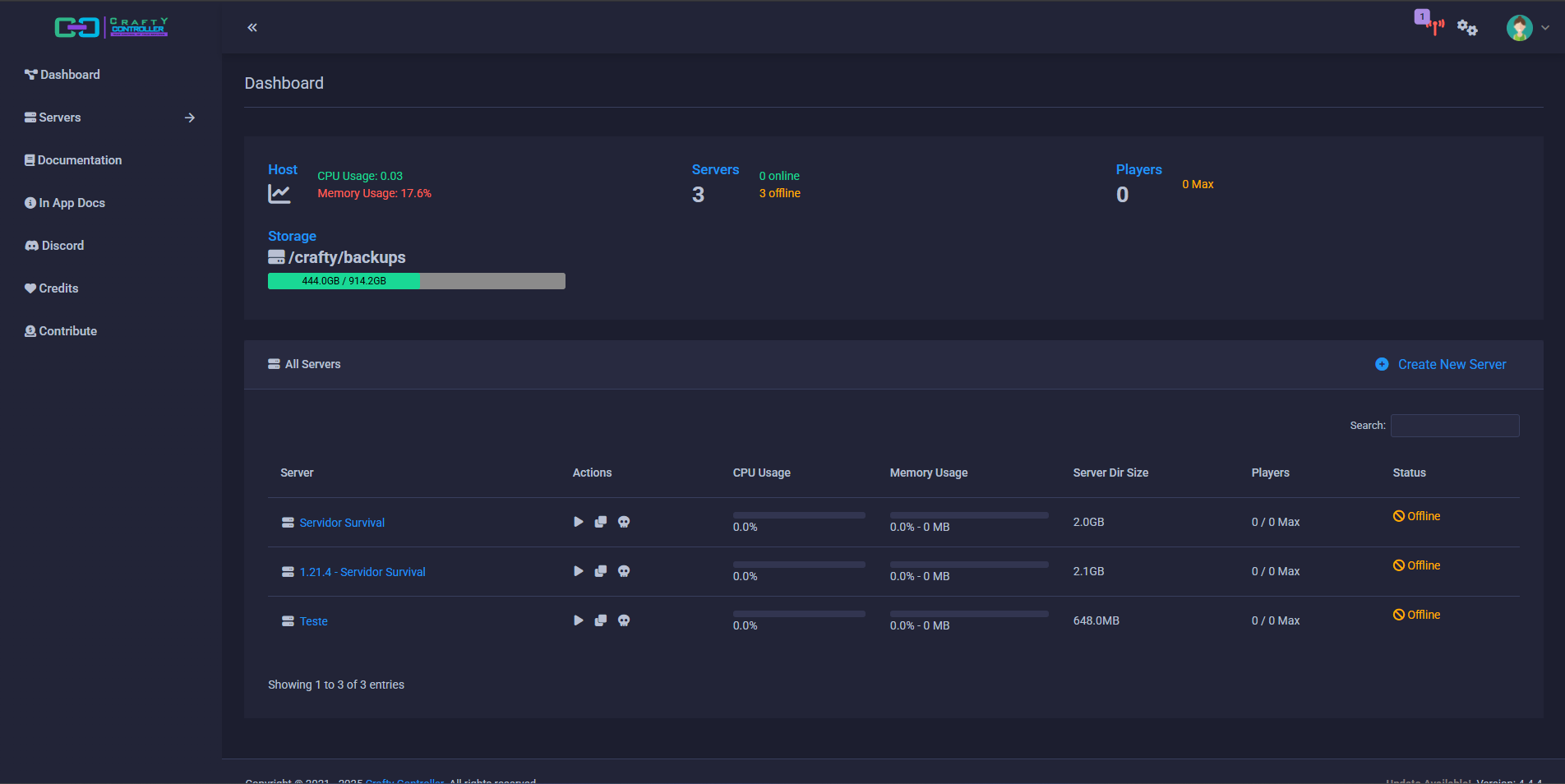Click Offline status of Teste
Viewport: 1565px width, 784px height.
pyautogui.click(x=1417, y=615)
